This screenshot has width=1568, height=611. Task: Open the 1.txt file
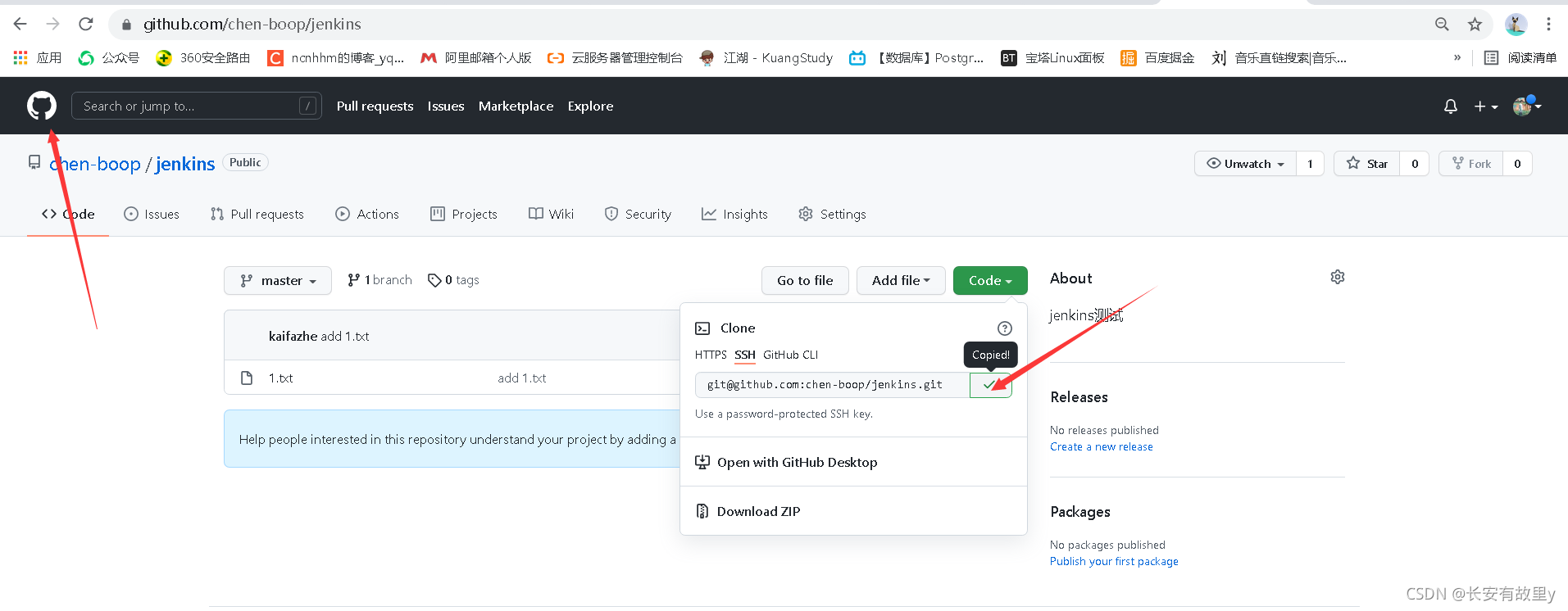(280, 378)
